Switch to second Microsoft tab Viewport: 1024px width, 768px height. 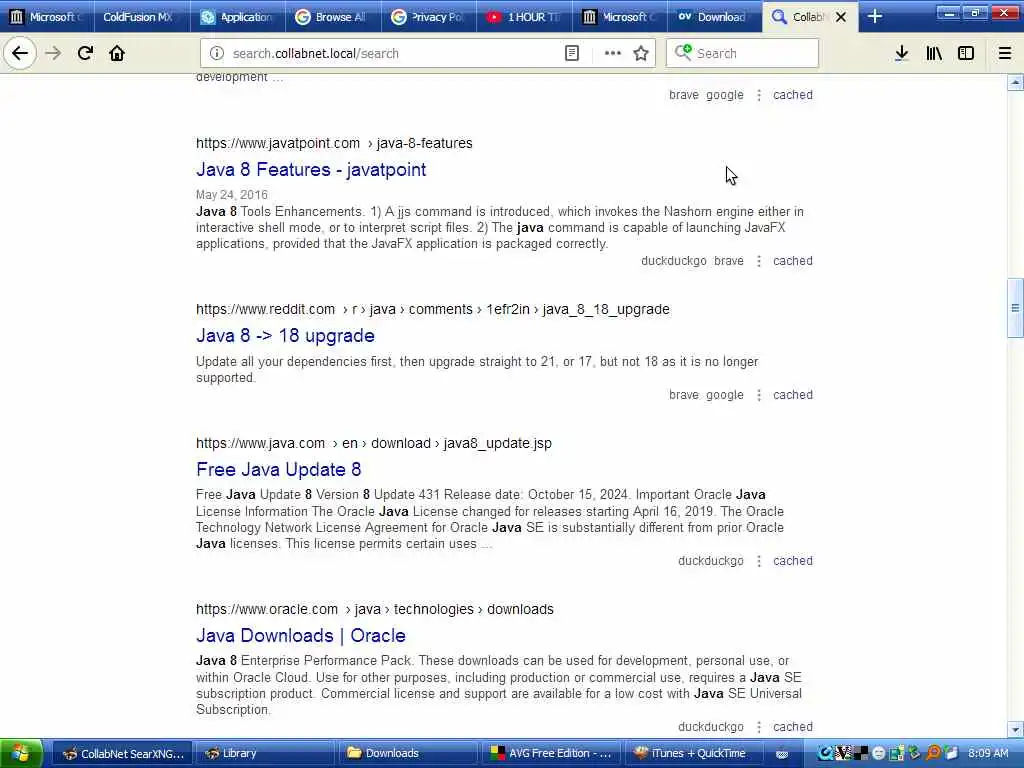pyautogui.click(x=619, y=17)
